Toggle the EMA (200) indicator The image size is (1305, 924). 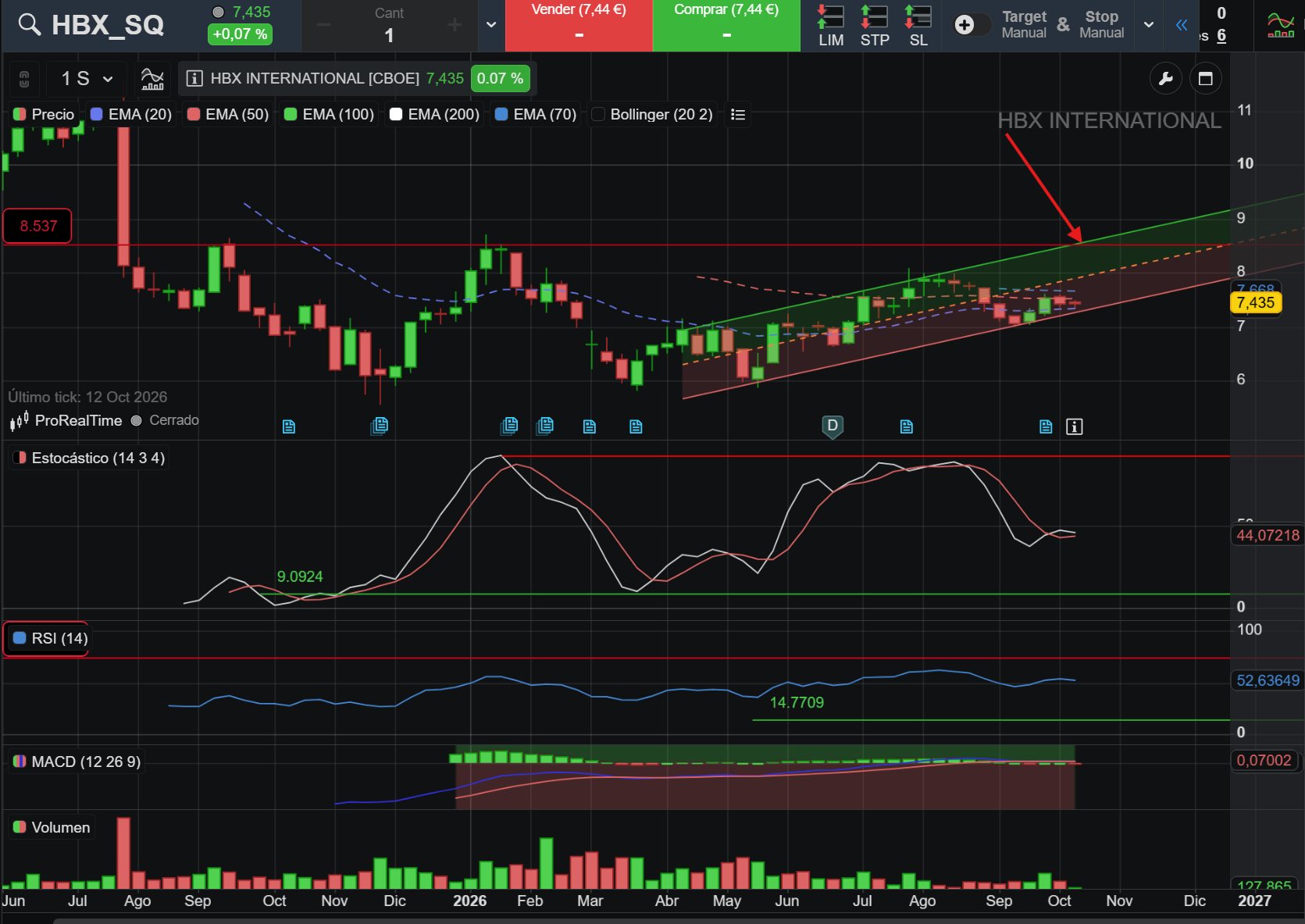[x=434, y=115]
